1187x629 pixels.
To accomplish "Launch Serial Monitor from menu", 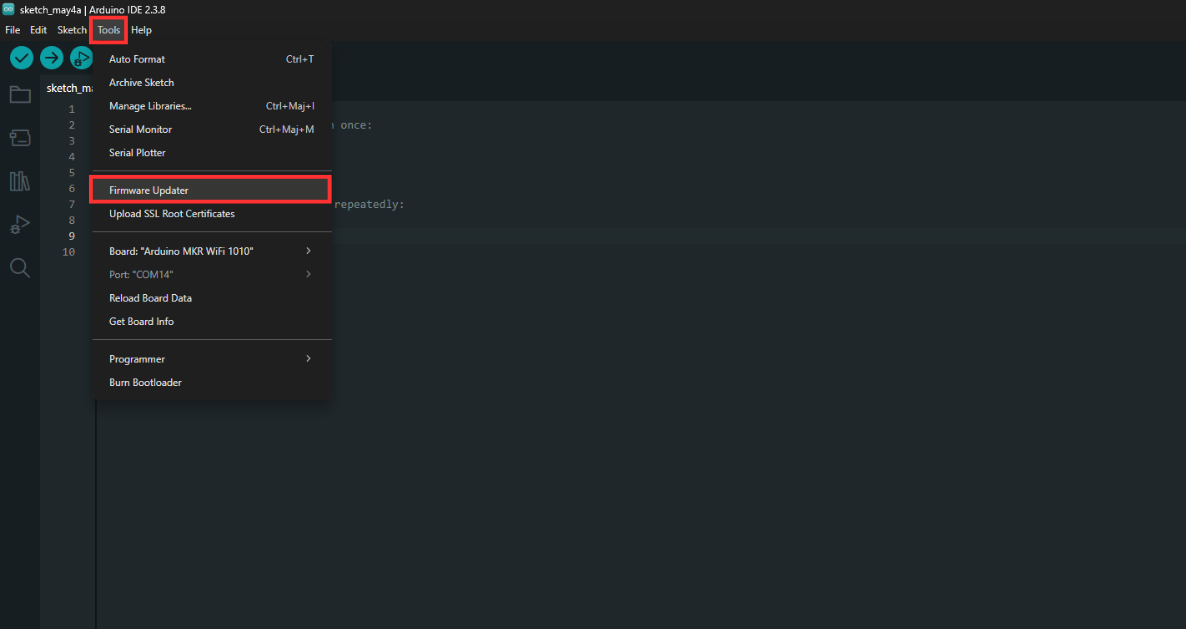I will (x=212, y=129).
